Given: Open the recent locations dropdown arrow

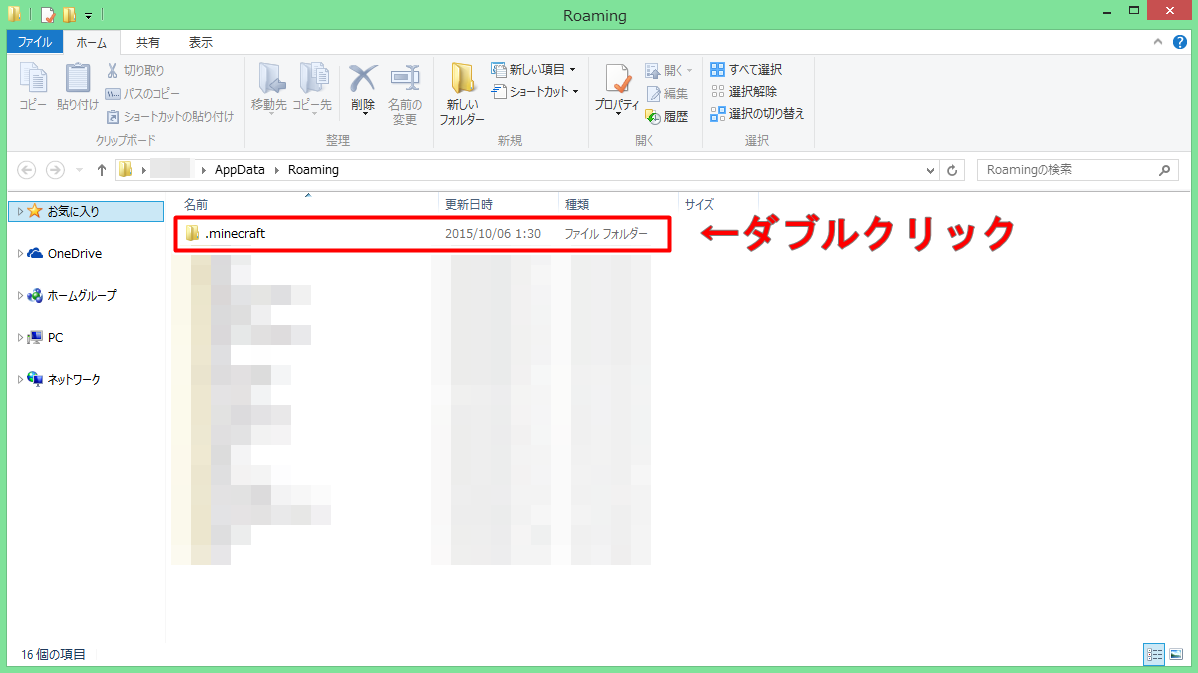Looking at the screenshot, I should coord(79,170).
